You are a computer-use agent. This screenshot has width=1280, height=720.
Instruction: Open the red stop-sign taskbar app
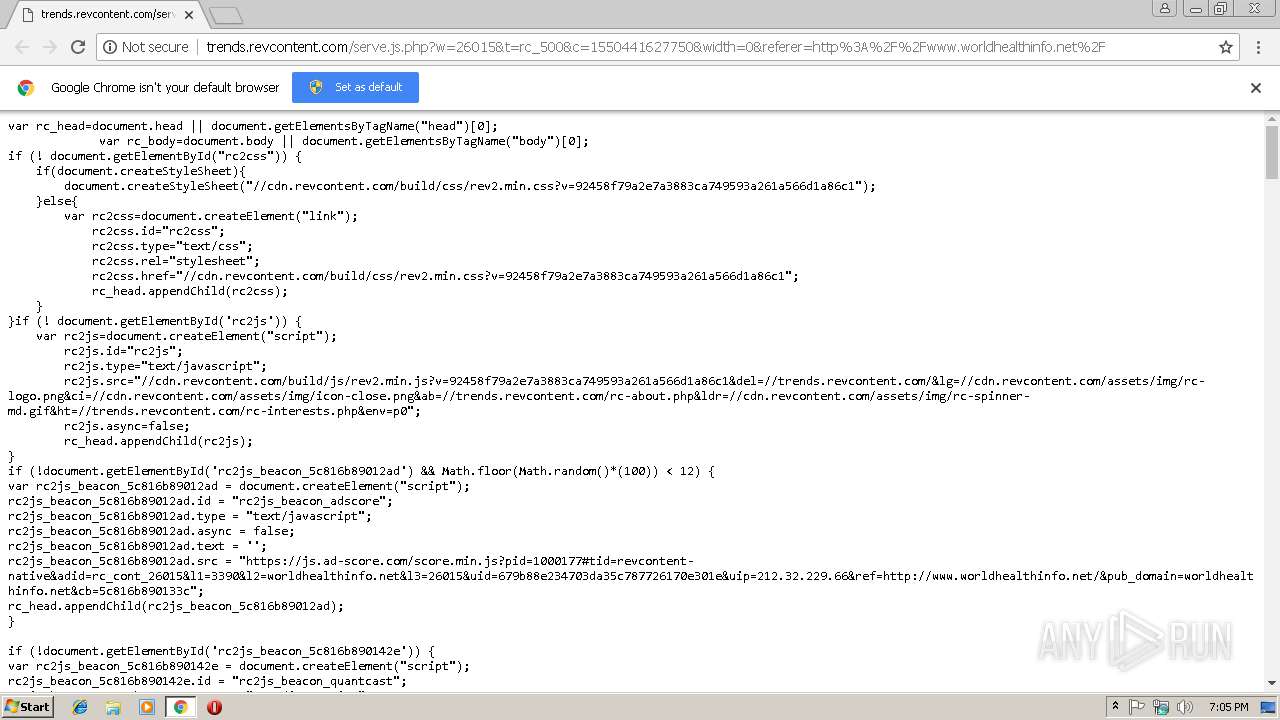(214, 707)
